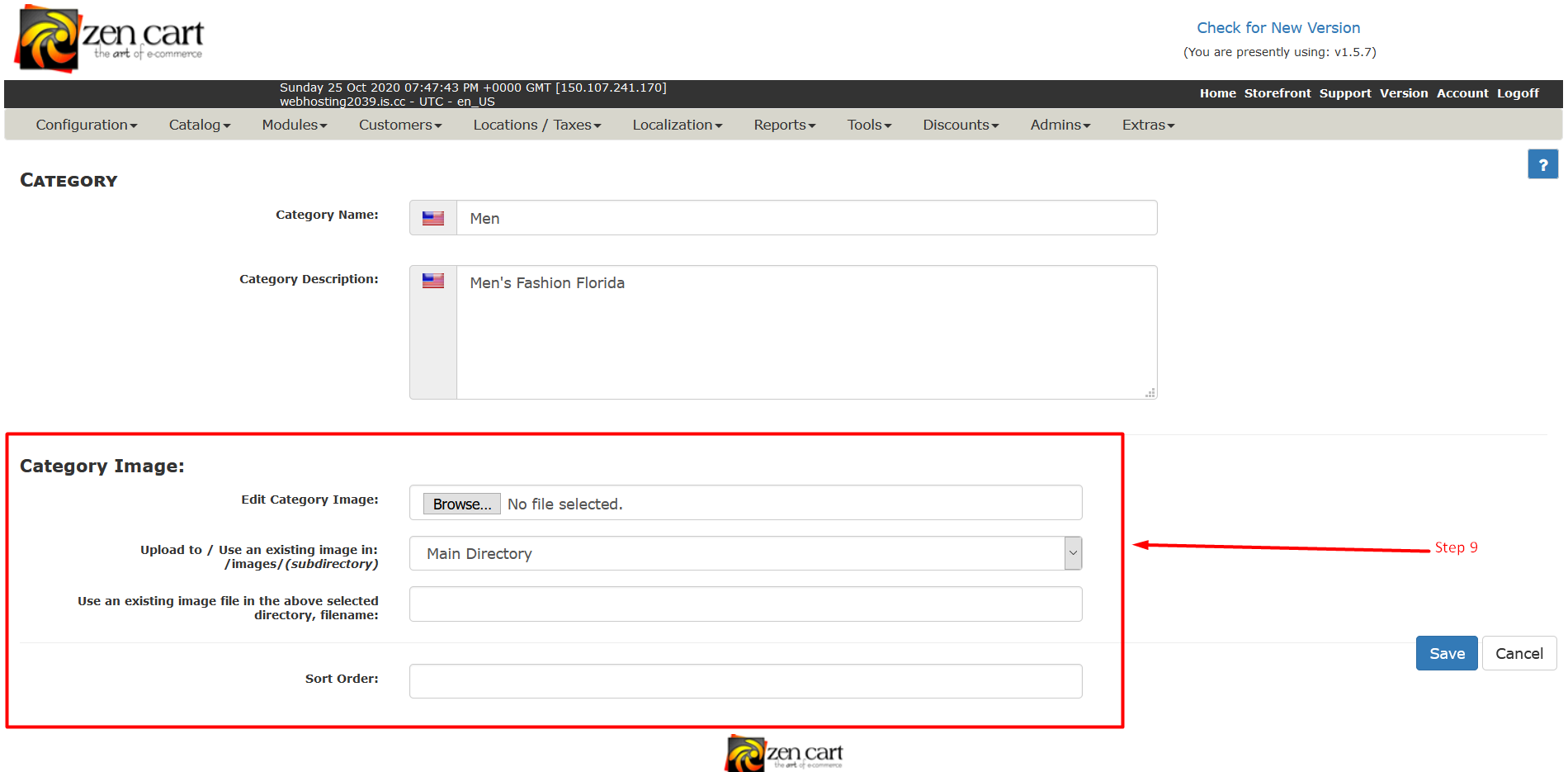Click Logoff in the header

click(1518, 93)
